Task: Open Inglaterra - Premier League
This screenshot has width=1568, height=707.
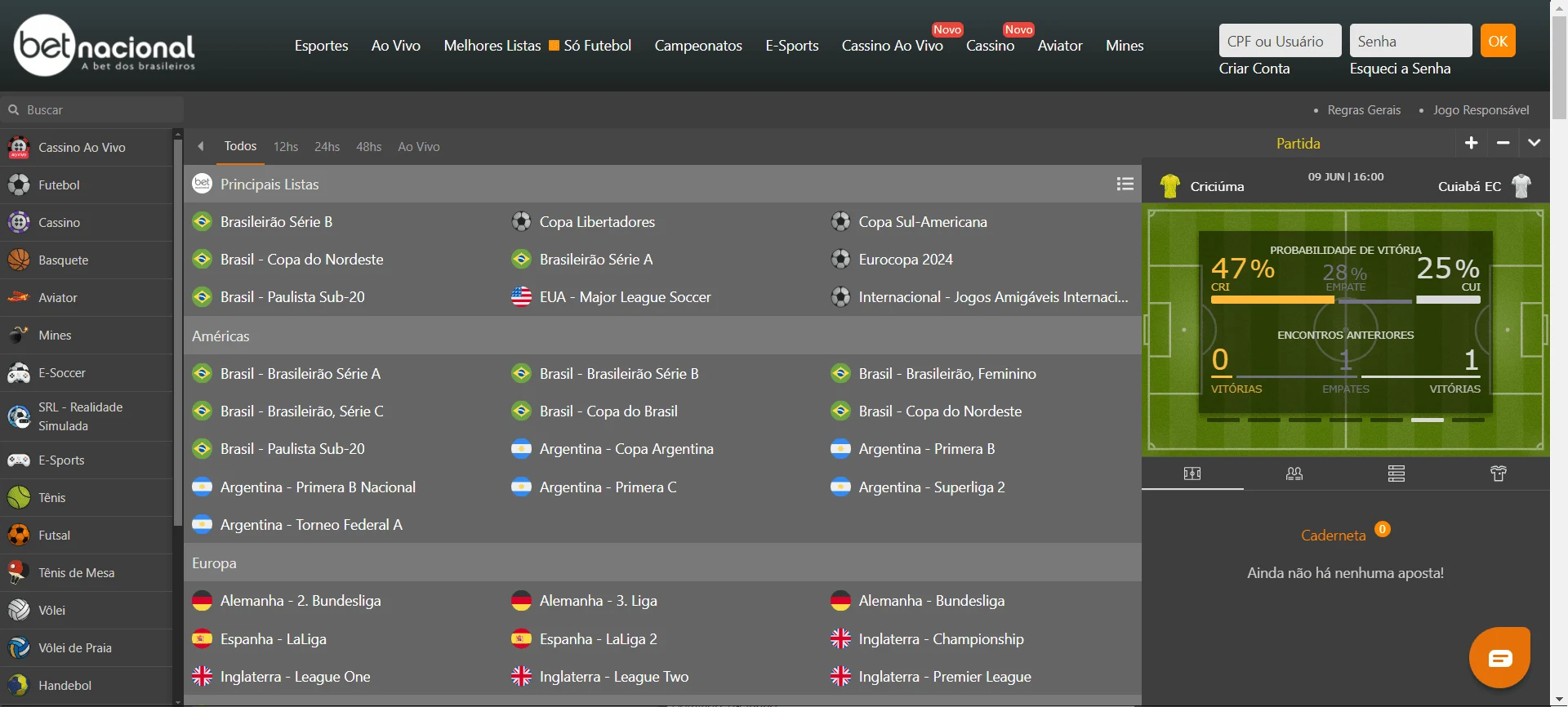Action: [945, 677]
